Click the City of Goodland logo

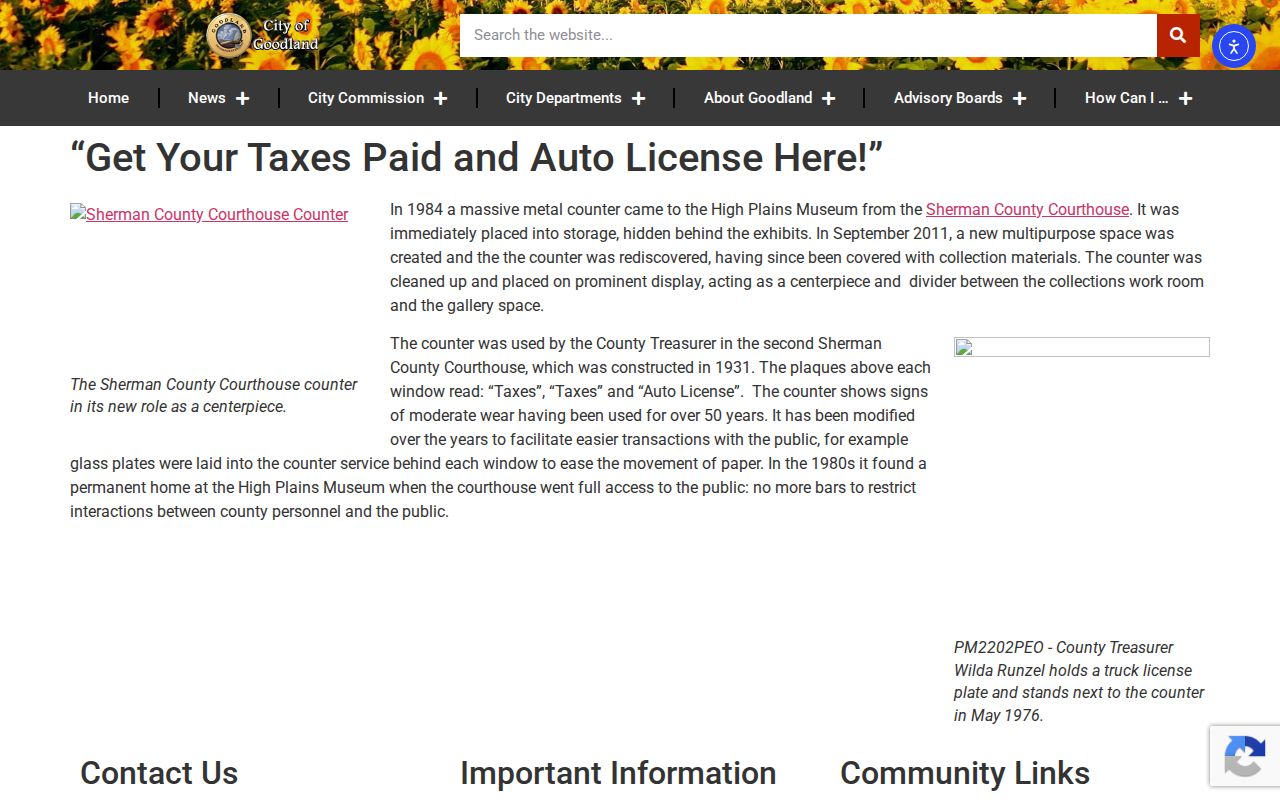pyautogui.click(x=262, y=35)
